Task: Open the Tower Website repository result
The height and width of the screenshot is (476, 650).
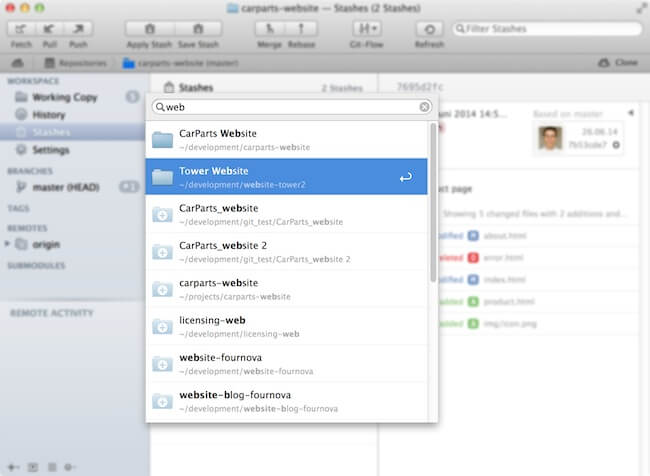Action: (x=286, y=177)
